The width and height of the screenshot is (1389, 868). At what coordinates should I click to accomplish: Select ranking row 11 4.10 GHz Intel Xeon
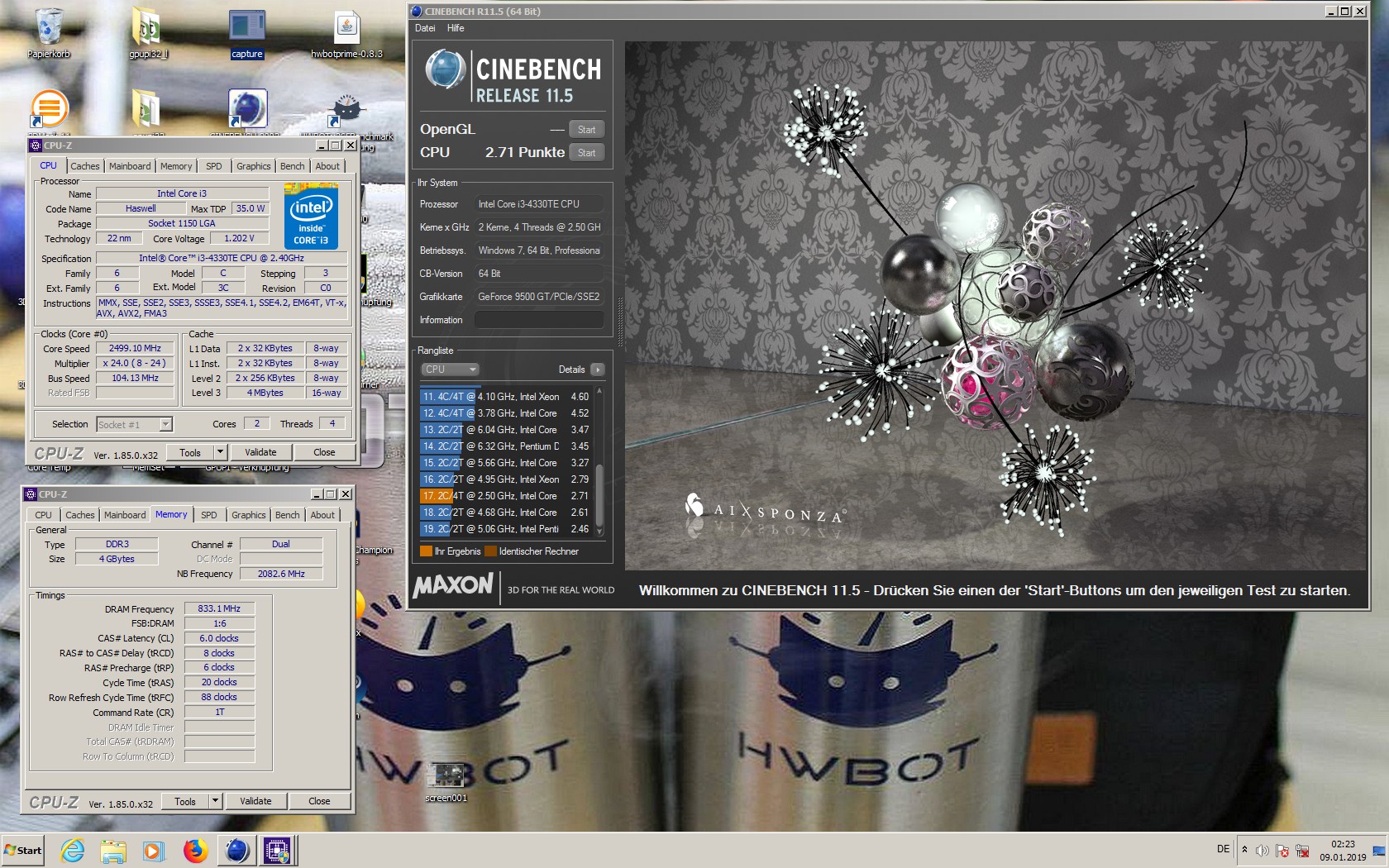507,397
